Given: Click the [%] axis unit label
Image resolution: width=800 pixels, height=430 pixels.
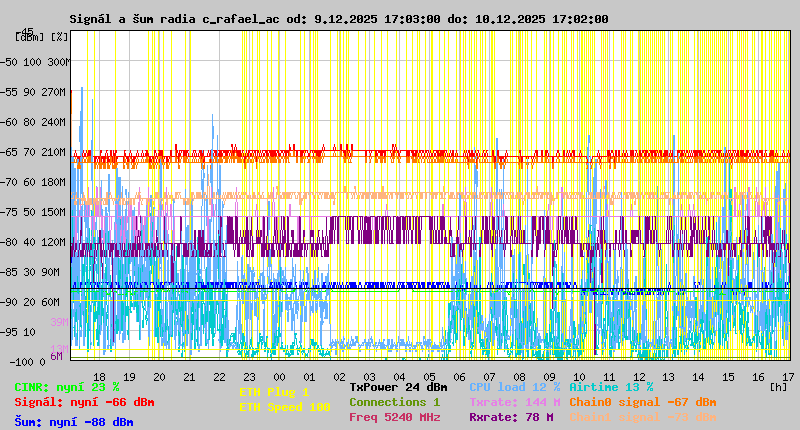Looking at the screenshot, I should pos(59,37).
